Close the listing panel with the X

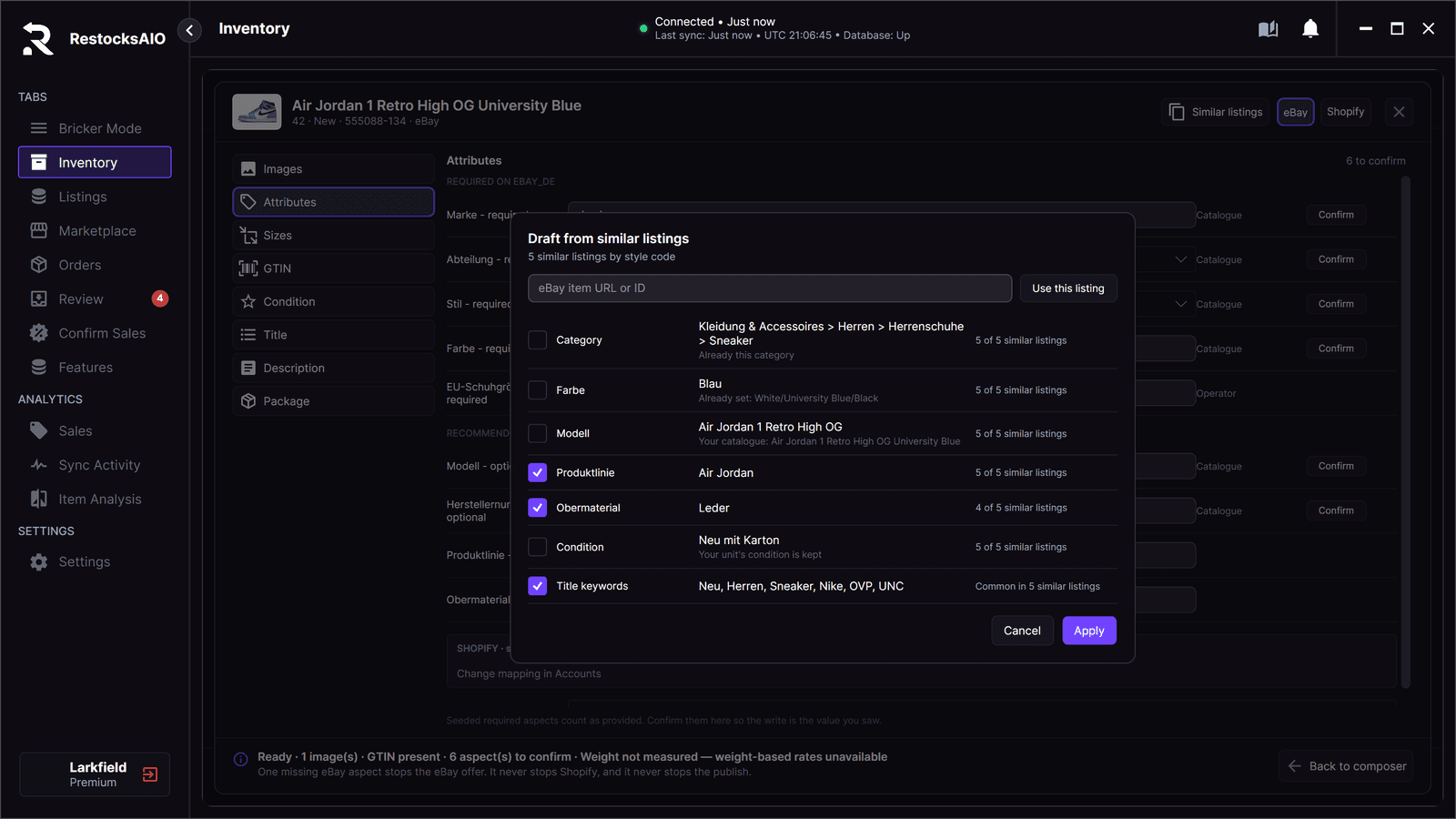(1399, 112)
